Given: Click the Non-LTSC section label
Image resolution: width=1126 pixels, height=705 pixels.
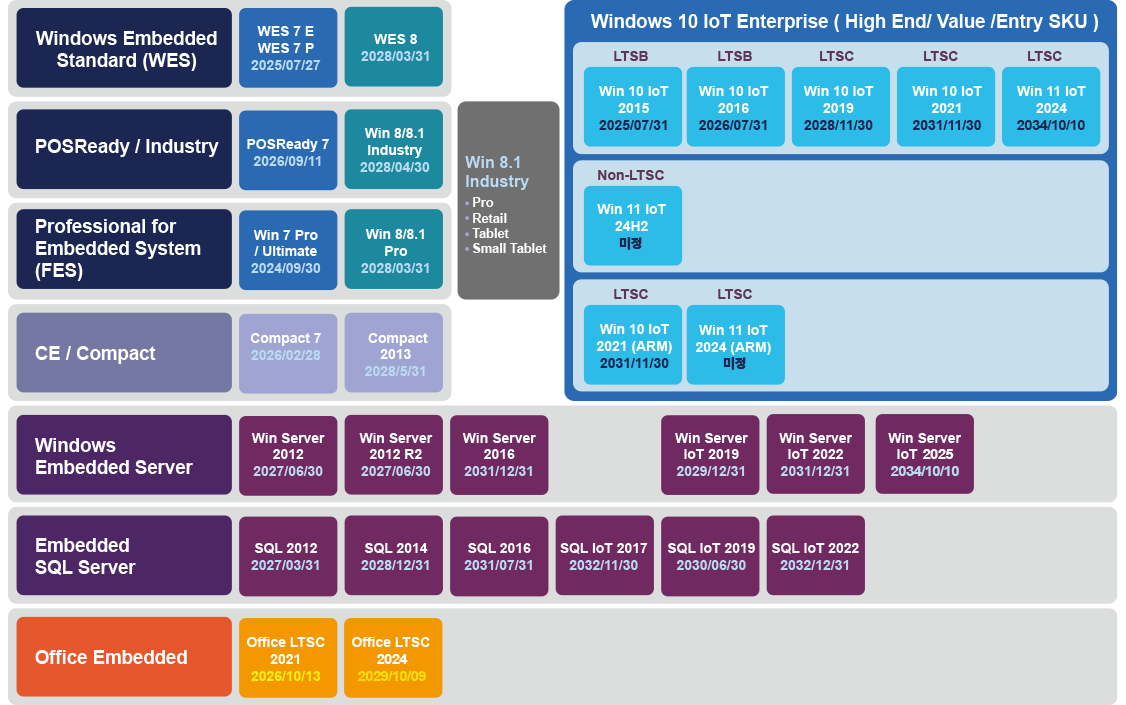Looking at the screenshot, I should click(x=631, y=175).
